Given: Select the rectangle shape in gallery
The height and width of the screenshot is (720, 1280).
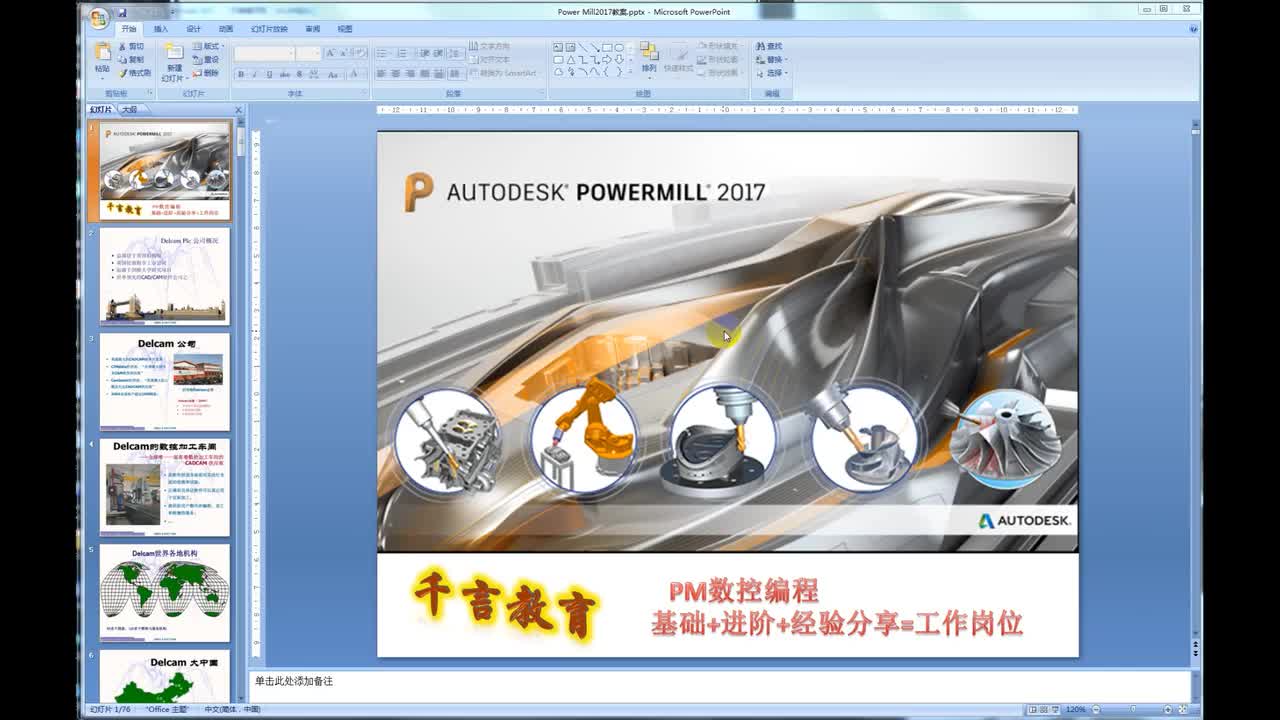Looking at the screenshot, I should [x=607, y=47].
